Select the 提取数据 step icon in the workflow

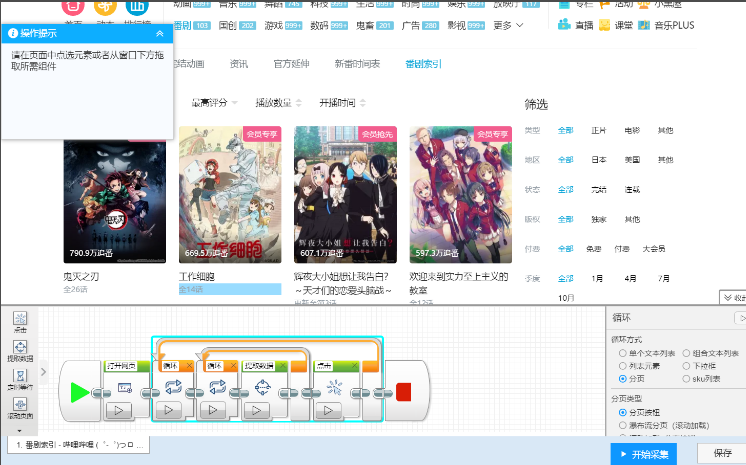[263, 387]
